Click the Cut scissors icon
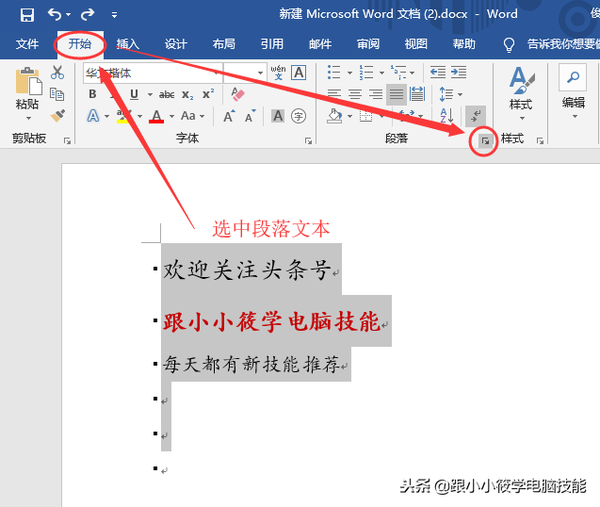This screenshot has height=507, width=600. (57, 72)
